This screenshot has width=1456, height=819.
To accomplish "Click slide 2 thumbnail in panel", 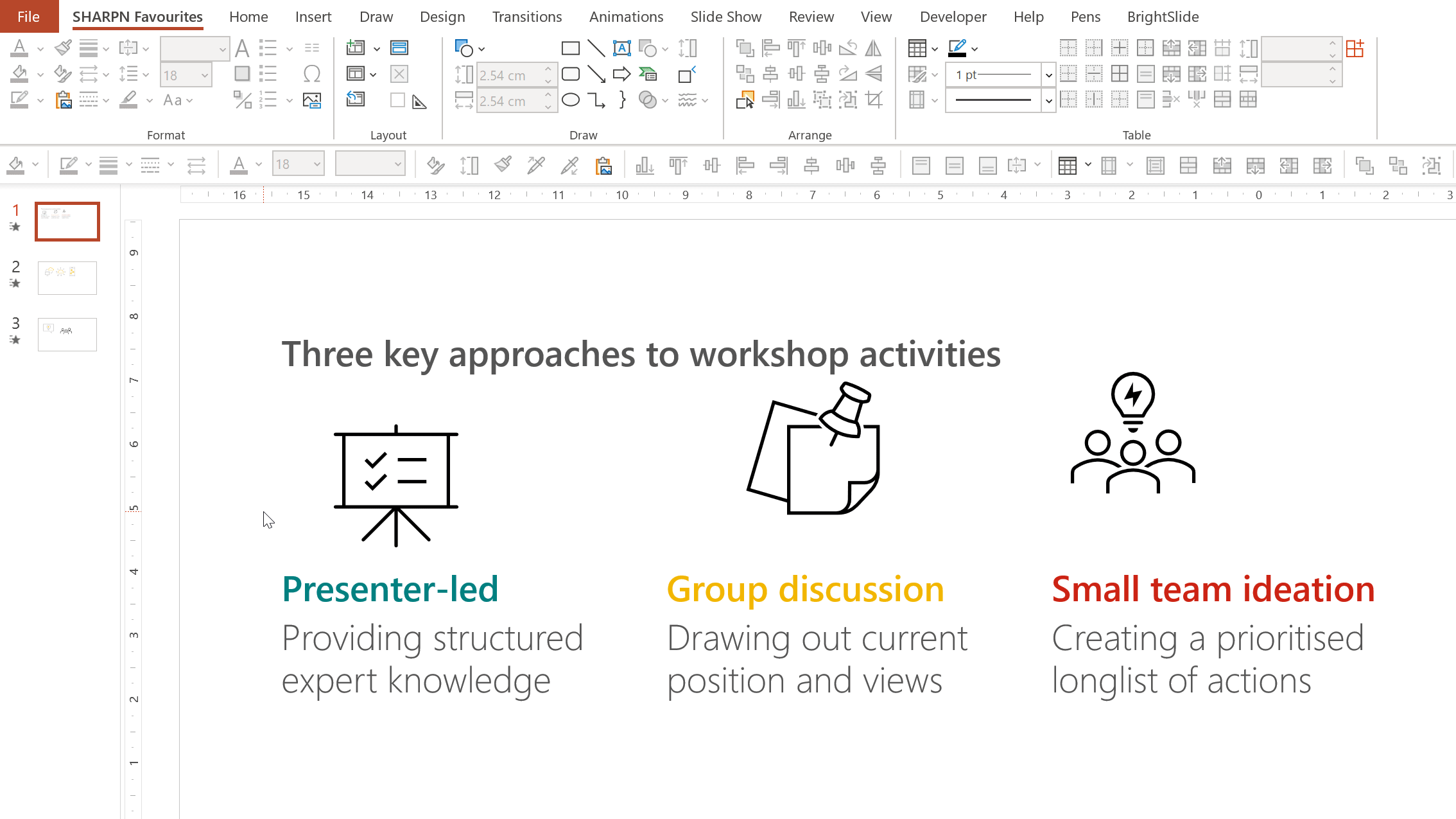I will click(x=67, y=277).
